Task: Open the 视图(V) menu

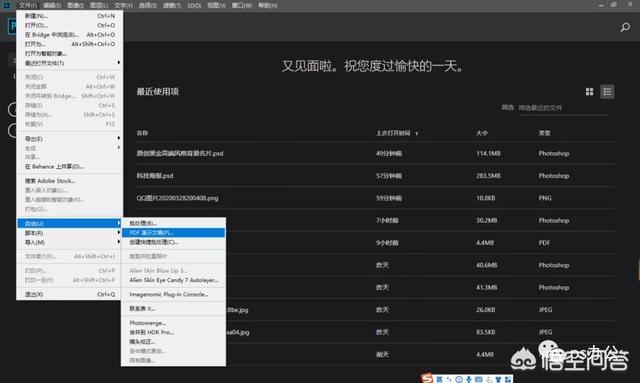Action: [216, 5]
